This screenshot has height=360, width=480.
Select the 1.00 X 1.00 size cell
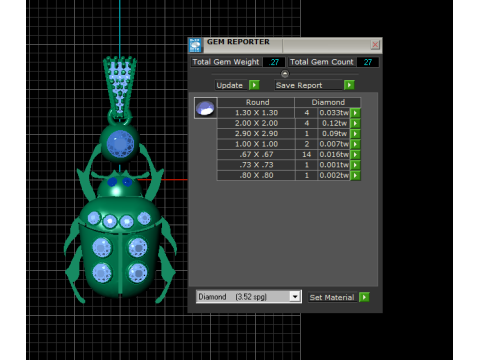(x=256, y=144)
